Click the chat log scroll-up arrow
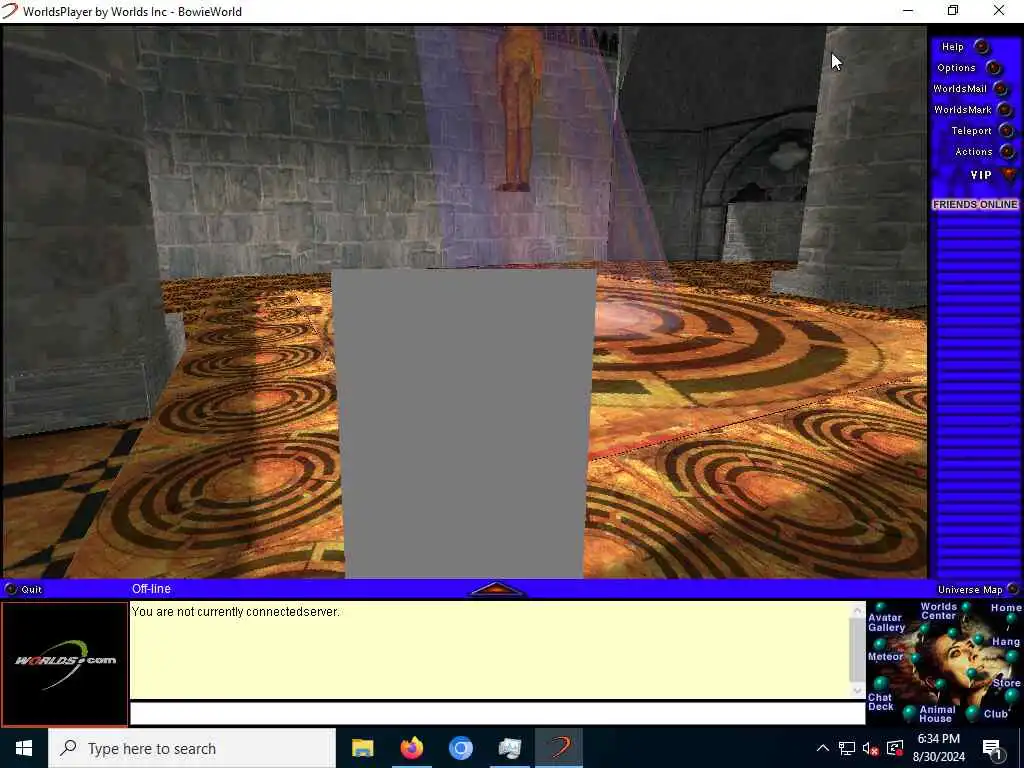This screenshot has width=1024, height=768. coord(857,610)
